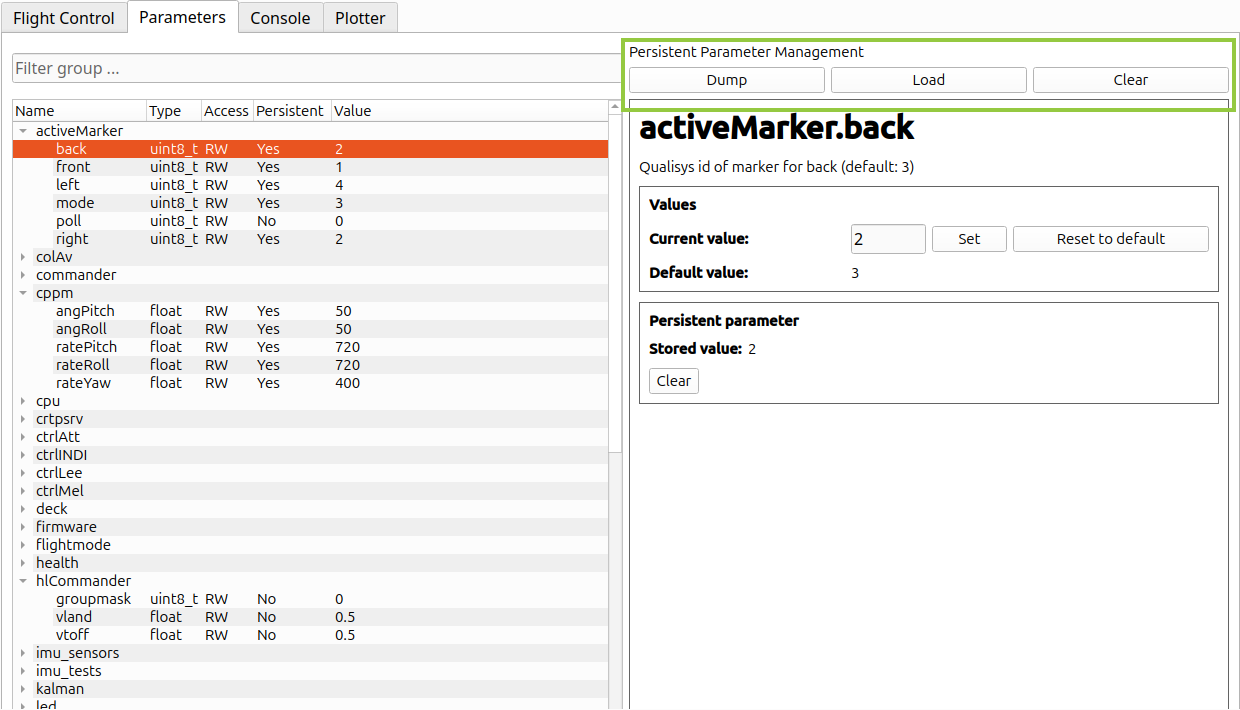The image size is (1240, 710).
Task: Select the vland parameter
Action: (310, 617)
